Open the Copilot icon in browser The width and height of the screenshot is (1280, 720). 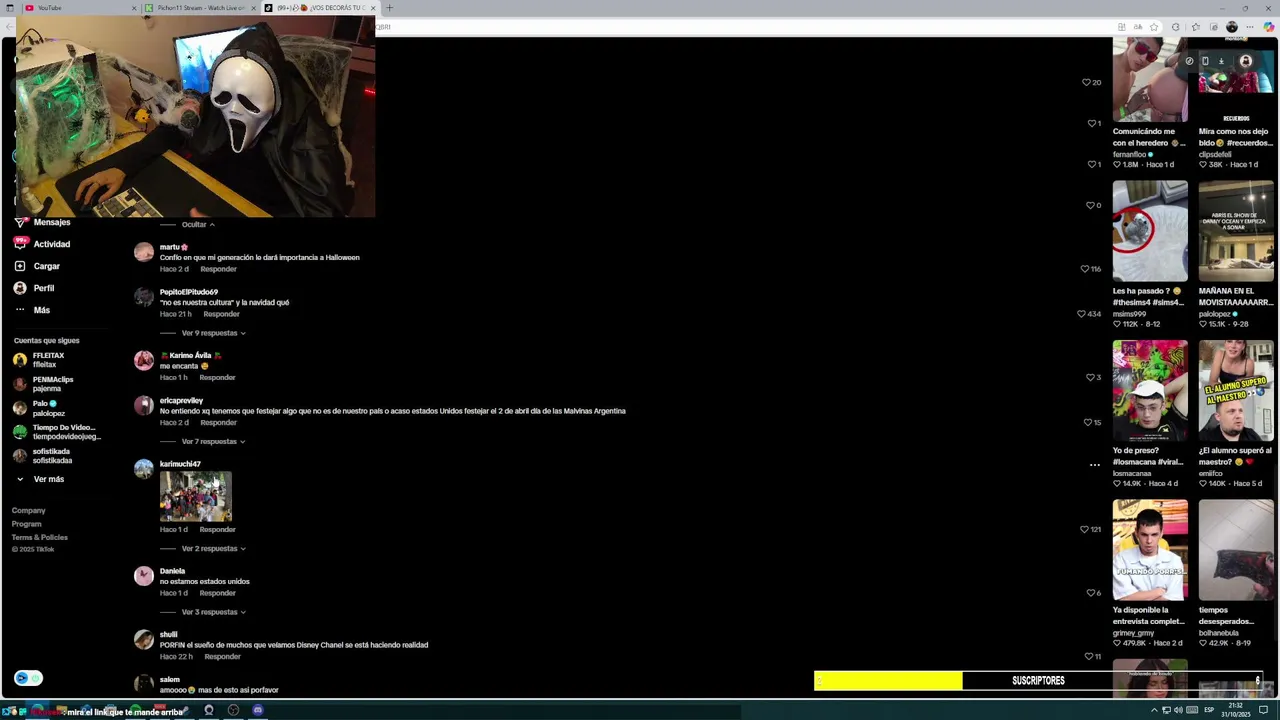tap(1268, 27)
